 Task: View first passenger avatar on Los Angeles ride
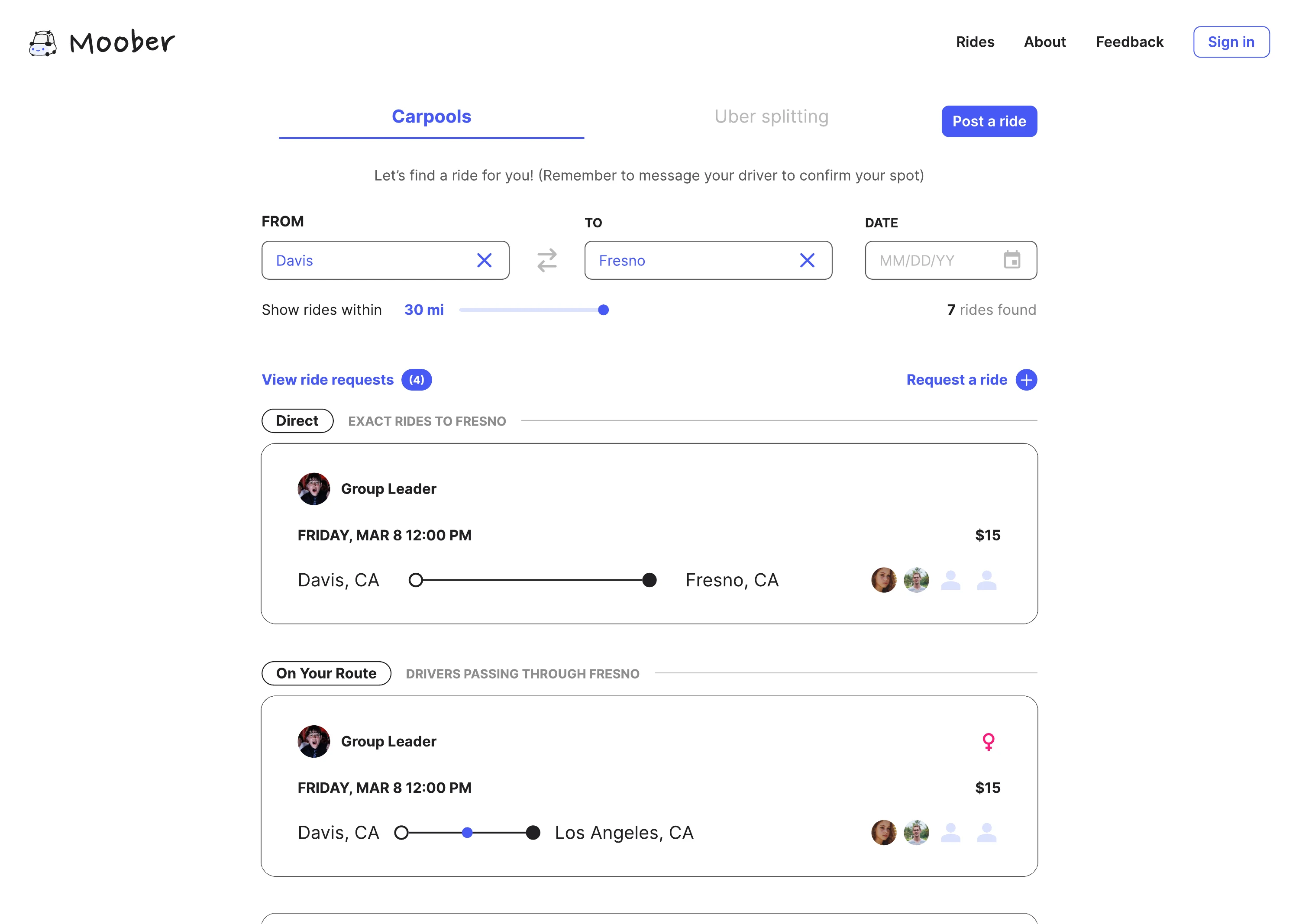tap(884, 833)
